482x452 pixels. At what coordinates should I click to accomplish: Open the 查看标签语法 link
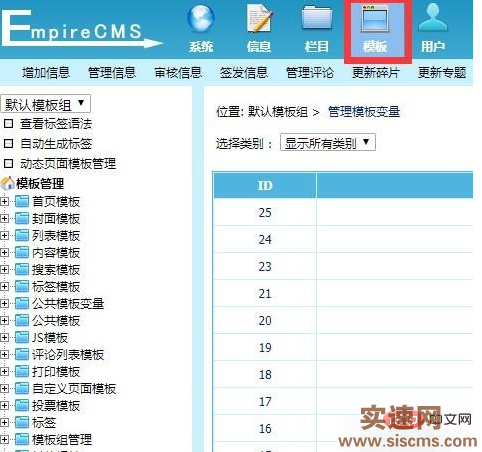click(x=56, y=124)
